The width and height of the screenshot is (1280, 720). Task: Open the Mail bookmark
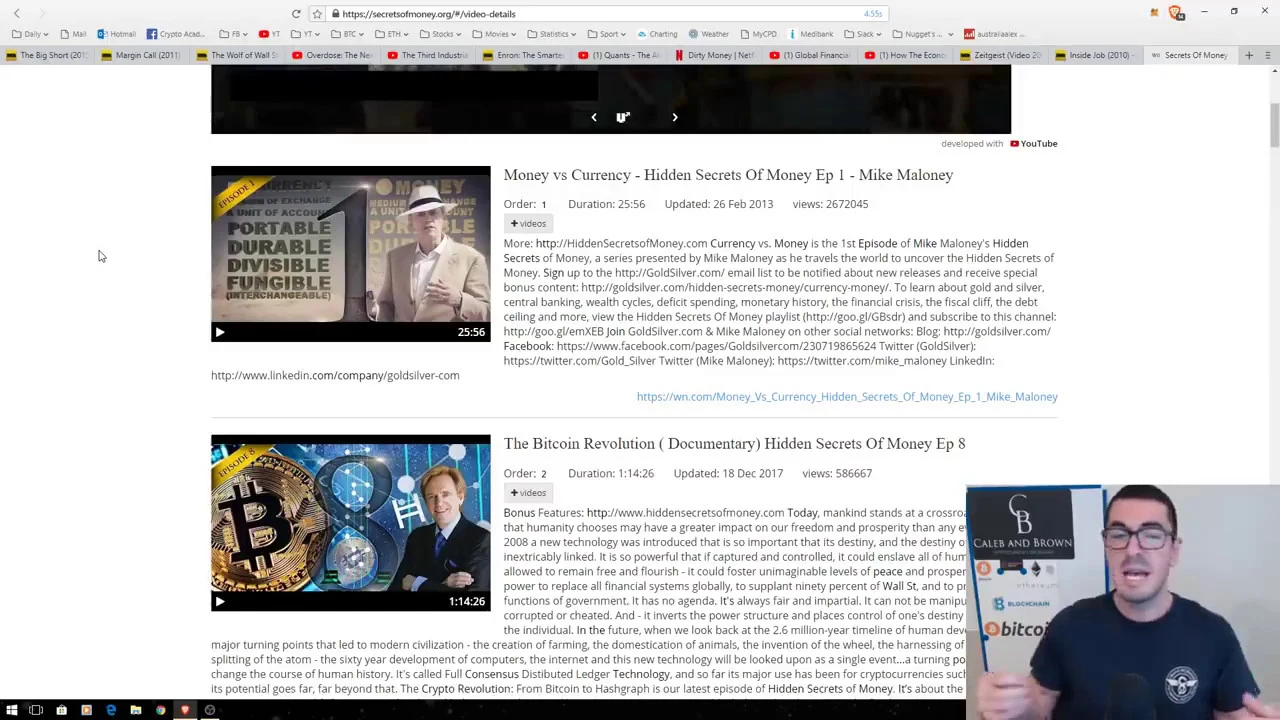click(72, 34)
